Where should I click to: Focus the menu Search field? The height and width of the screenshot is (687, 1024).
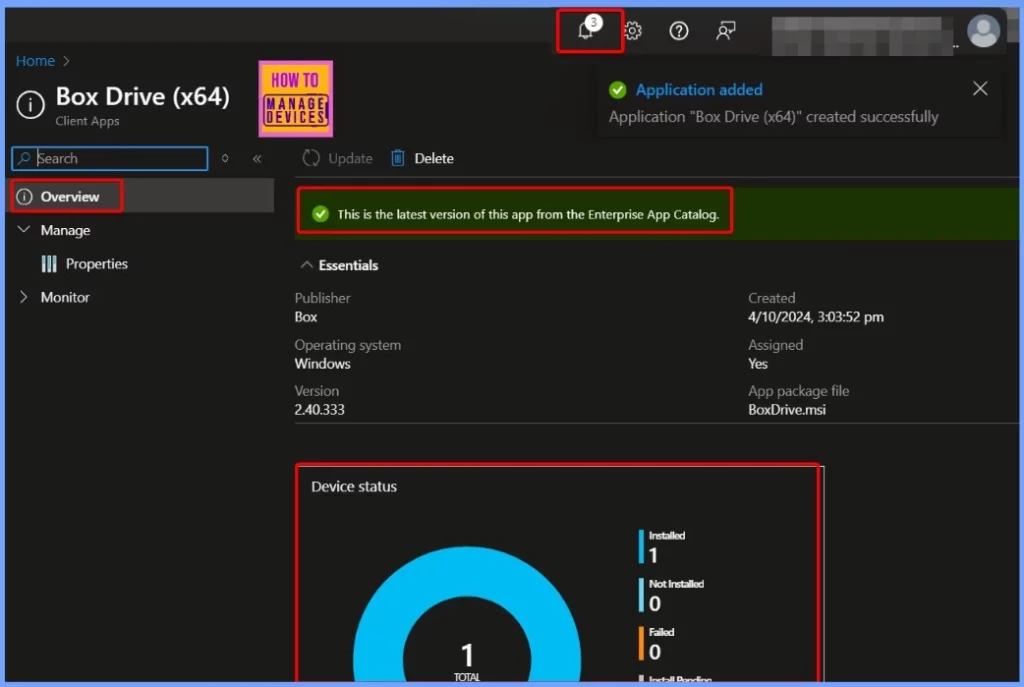pos(110,159)
